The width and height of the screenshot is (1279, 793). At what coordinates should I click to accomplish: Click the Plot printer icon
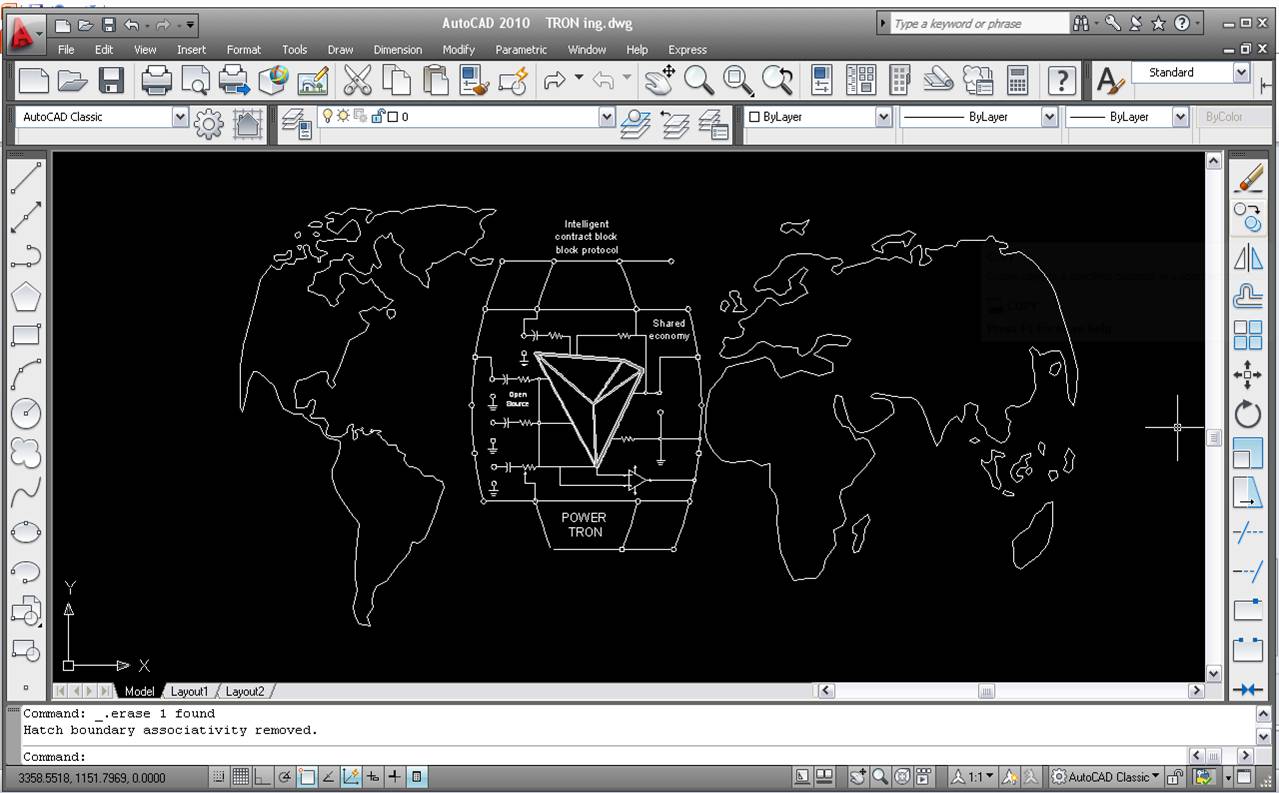click(156, 81)
